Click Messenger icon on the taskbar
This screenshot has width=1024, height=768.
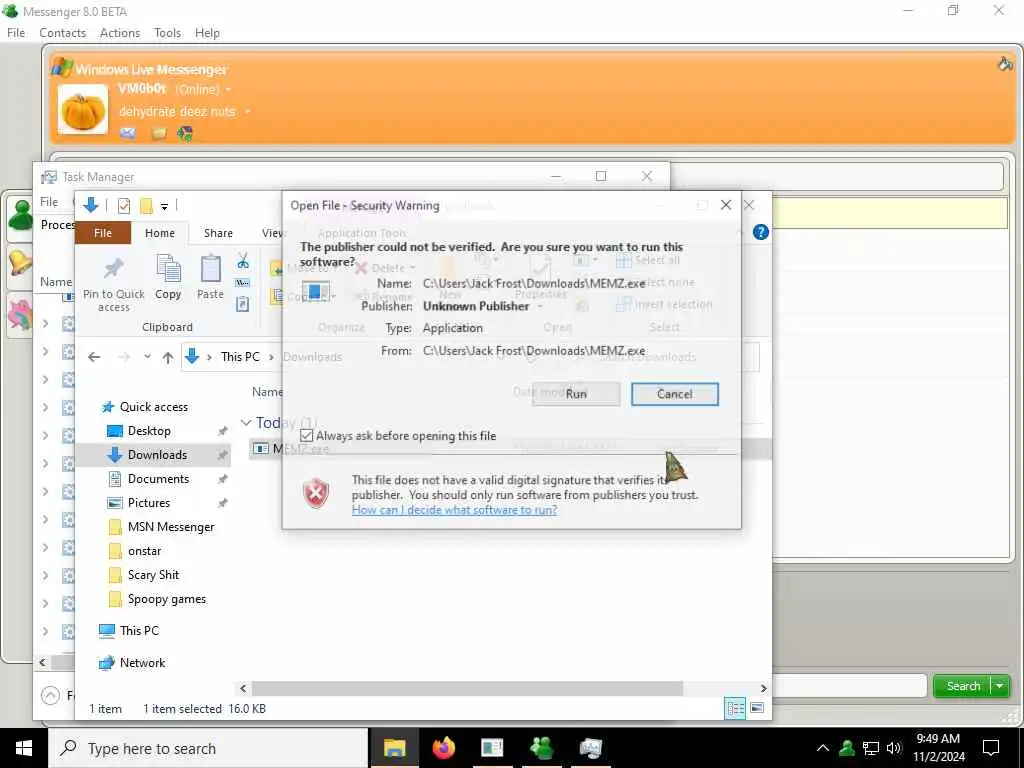tap(541, 748)
